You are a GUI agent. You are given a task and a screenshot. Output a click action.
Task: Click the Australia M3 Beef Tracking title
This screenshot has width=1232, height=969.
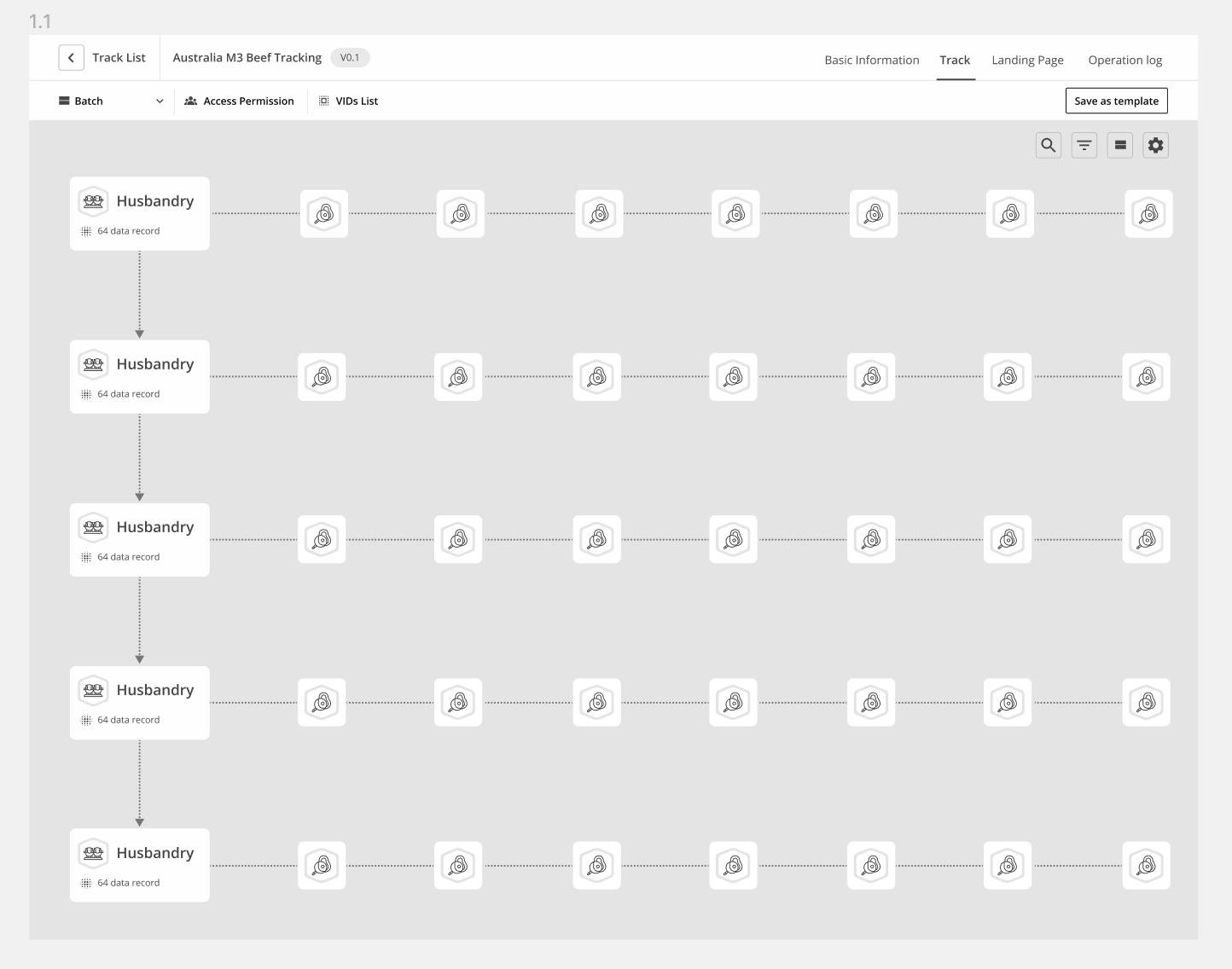(x=247, y=58)
